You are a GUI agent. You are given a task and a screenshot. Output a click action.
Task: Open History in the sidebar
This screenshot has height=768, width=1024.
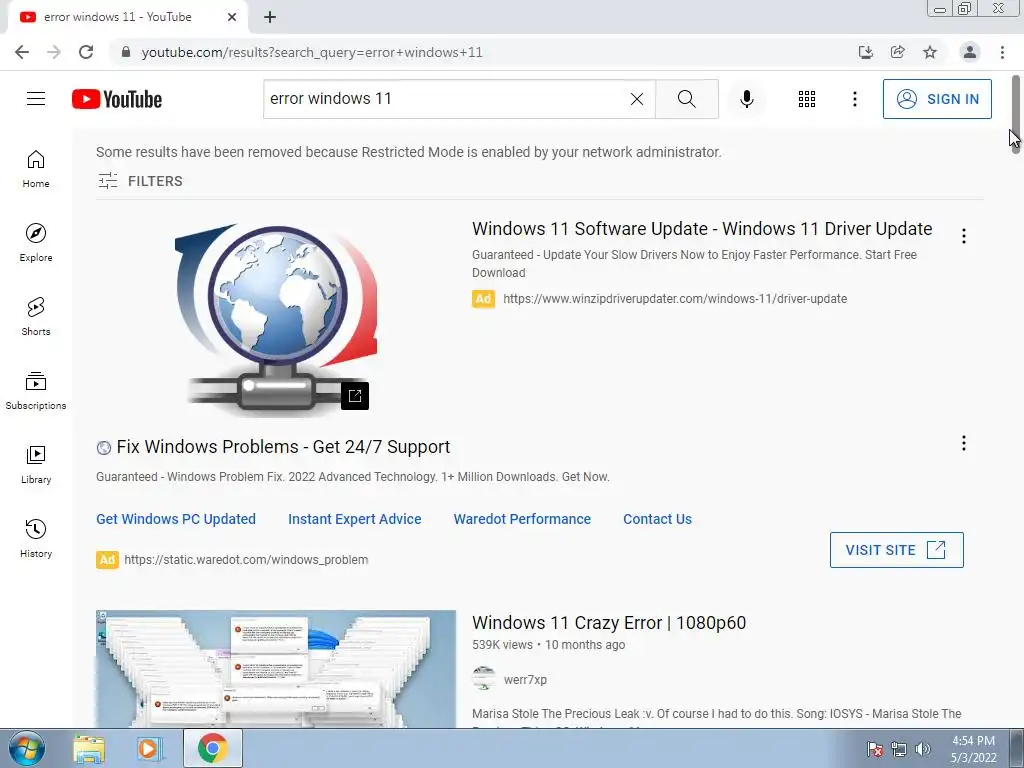pyautogui.click(x=36, y=538)
